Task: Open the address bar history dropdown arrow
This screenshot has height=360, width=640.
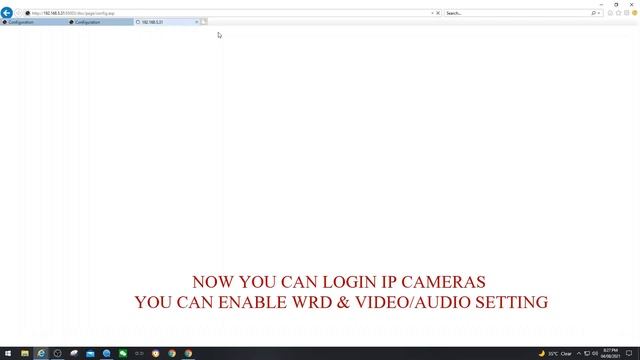Action: coord(432,13)
